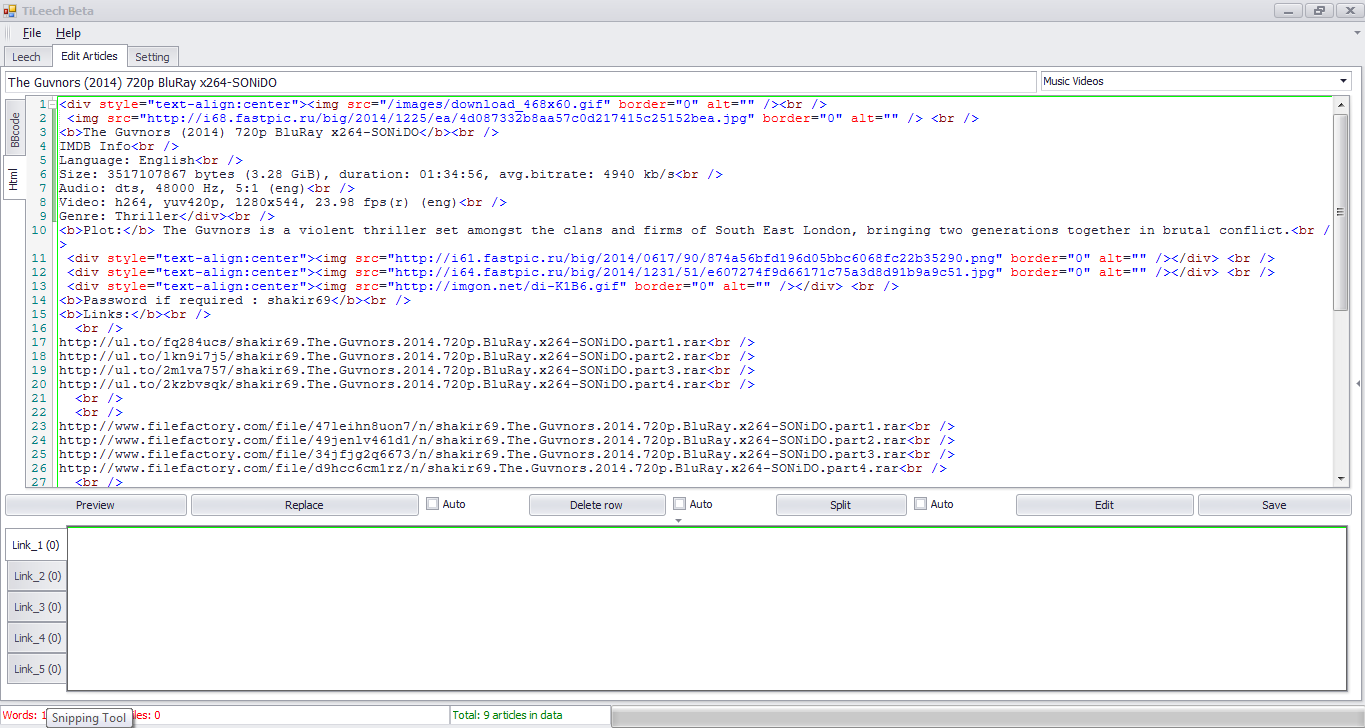Image resolution: width=1365 pixels, height=728 pixels.
Task: Click the empty links text area
Action: click(706, 608)
